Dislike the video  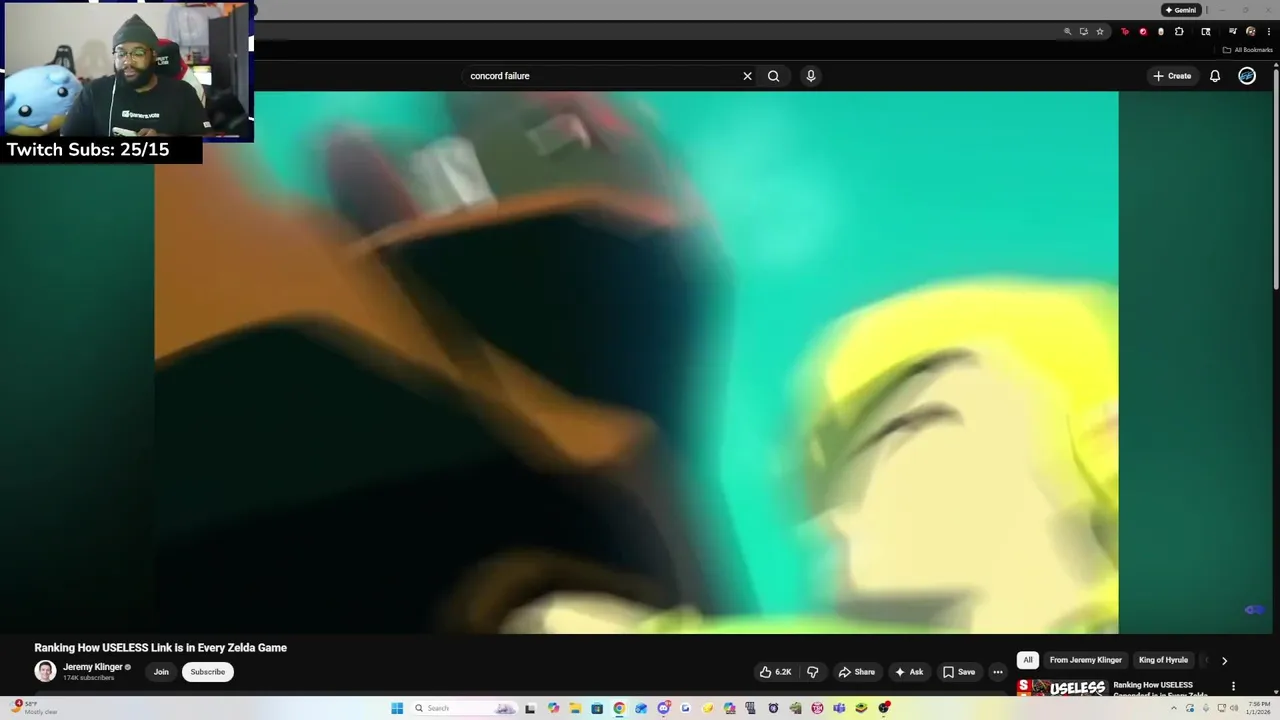point(812,672)
